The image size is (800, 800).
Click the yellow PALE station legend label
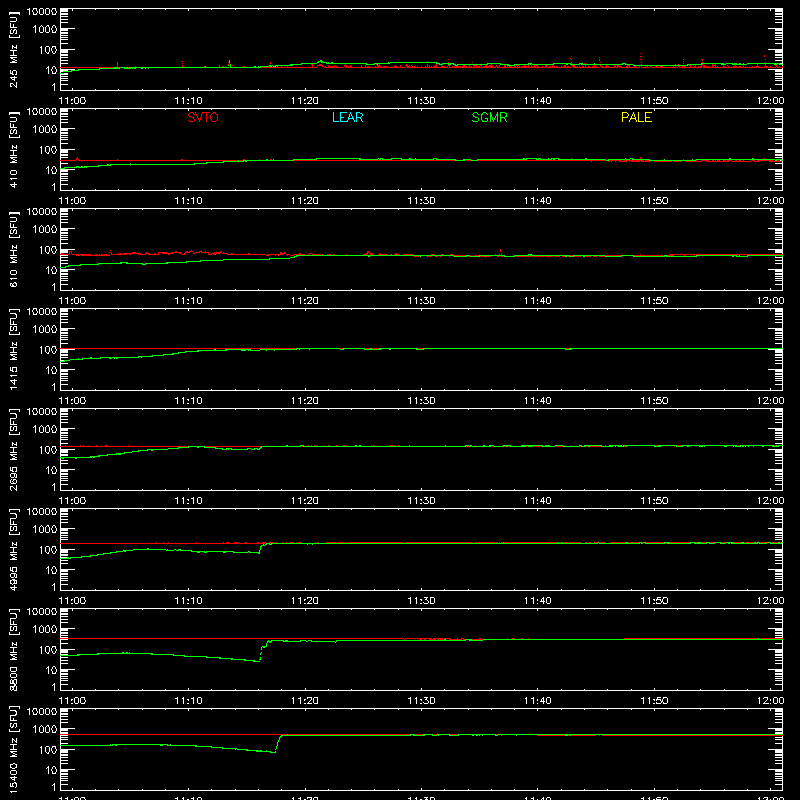(x=636, y=117)
